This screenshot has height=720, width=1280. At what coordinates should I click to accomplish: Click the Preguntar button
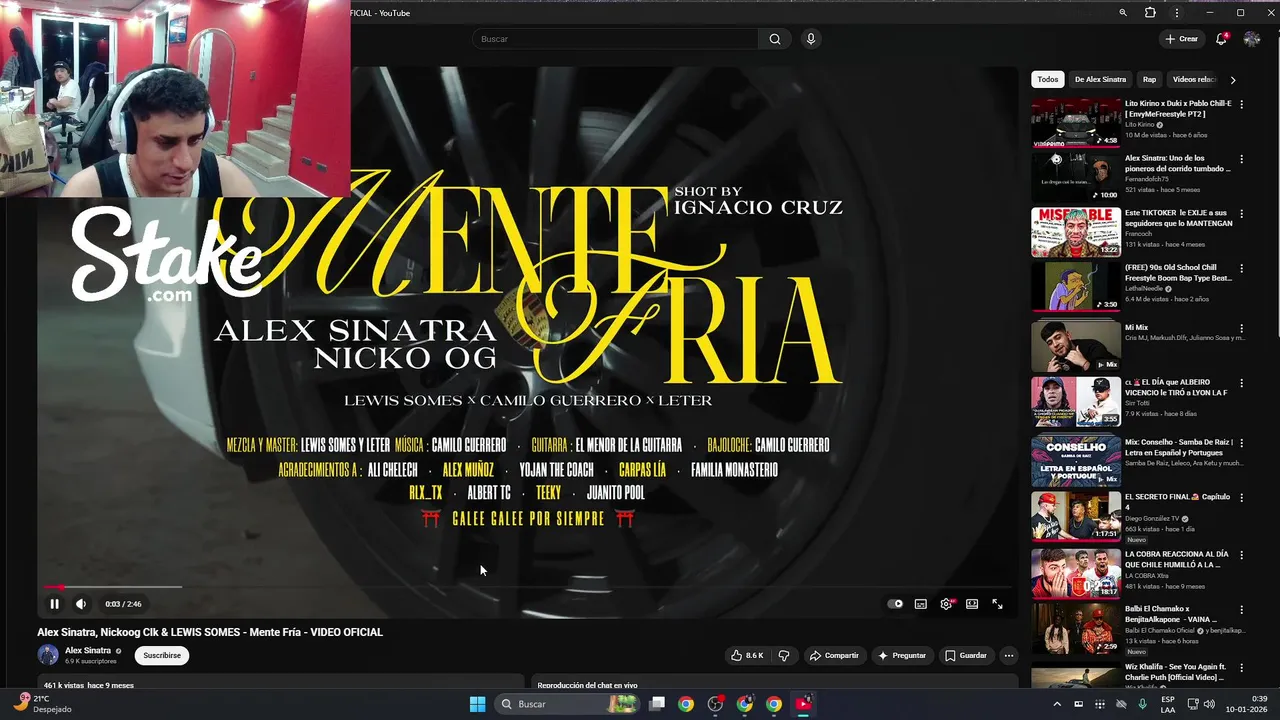tap(902, 656)
